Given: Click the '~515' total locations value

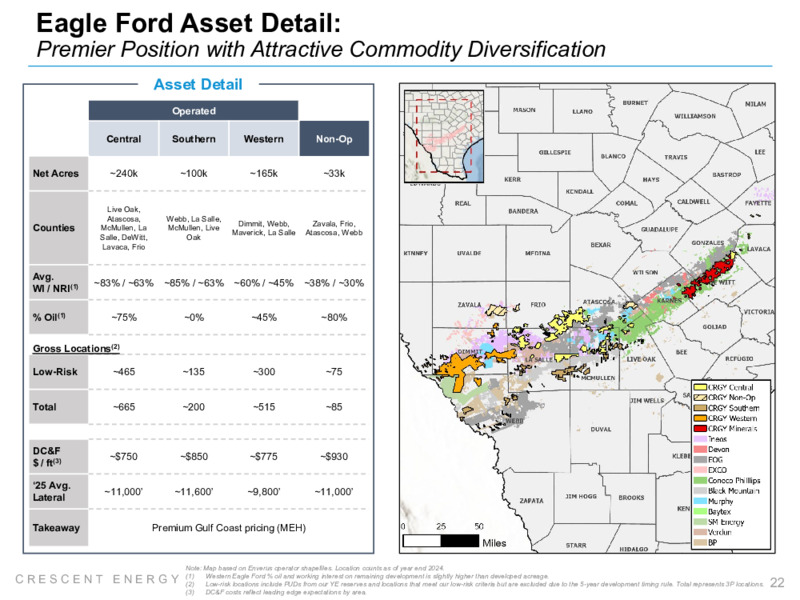Looking at the screenshot, I should click(263, 407).
